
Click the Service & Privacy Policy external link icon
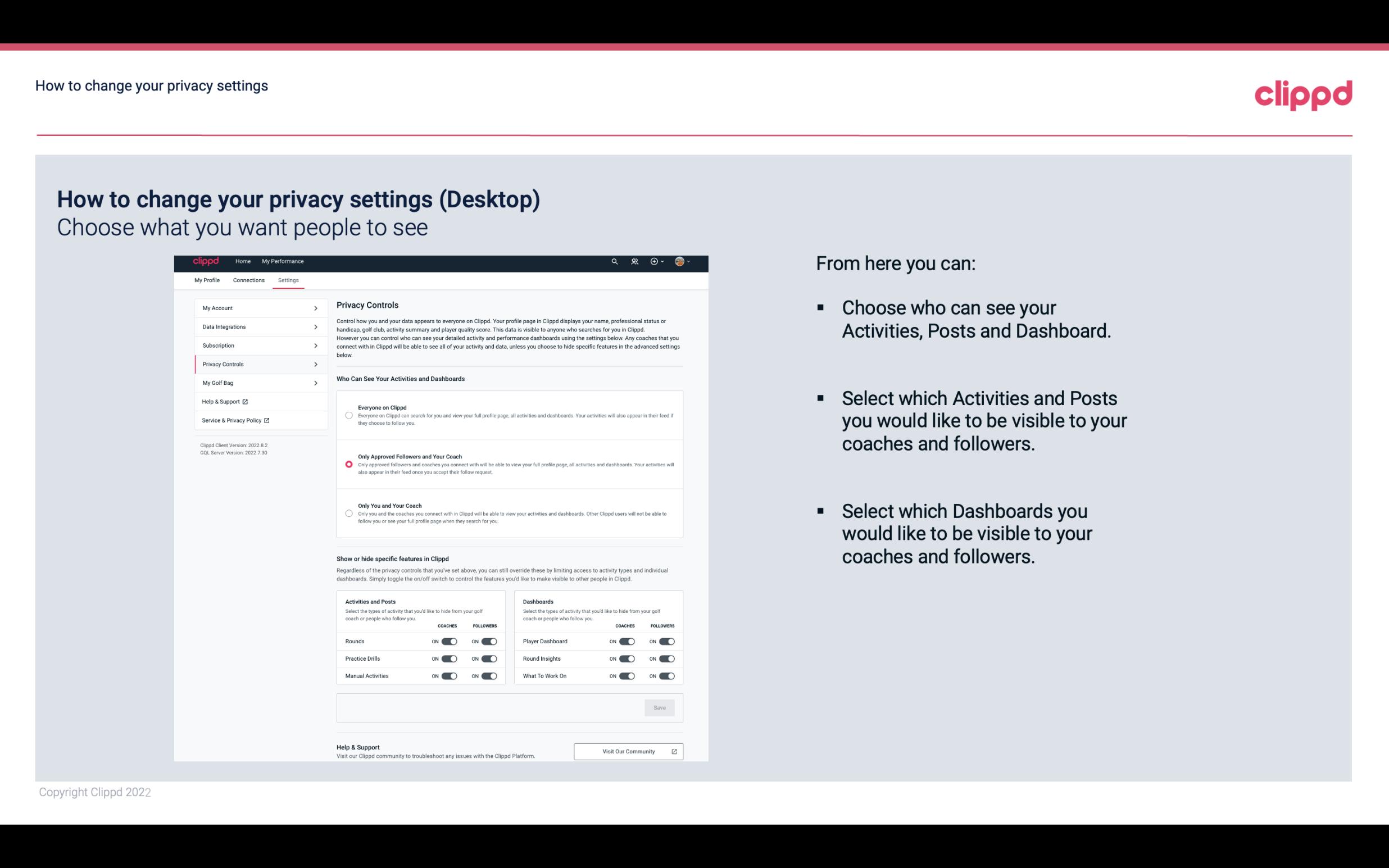tap(267, 420)
